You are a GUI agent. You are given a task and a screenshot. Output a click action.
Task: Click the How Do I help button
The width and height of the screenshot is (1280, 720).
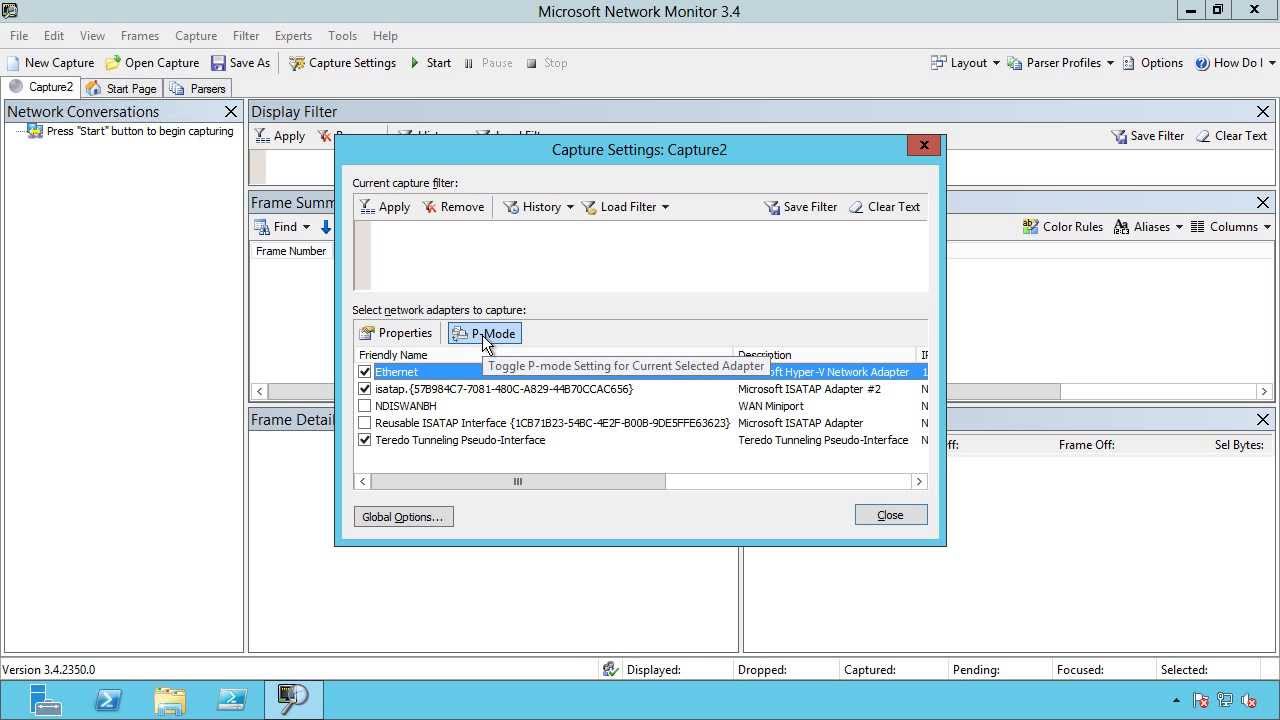tap(1234, 63)
